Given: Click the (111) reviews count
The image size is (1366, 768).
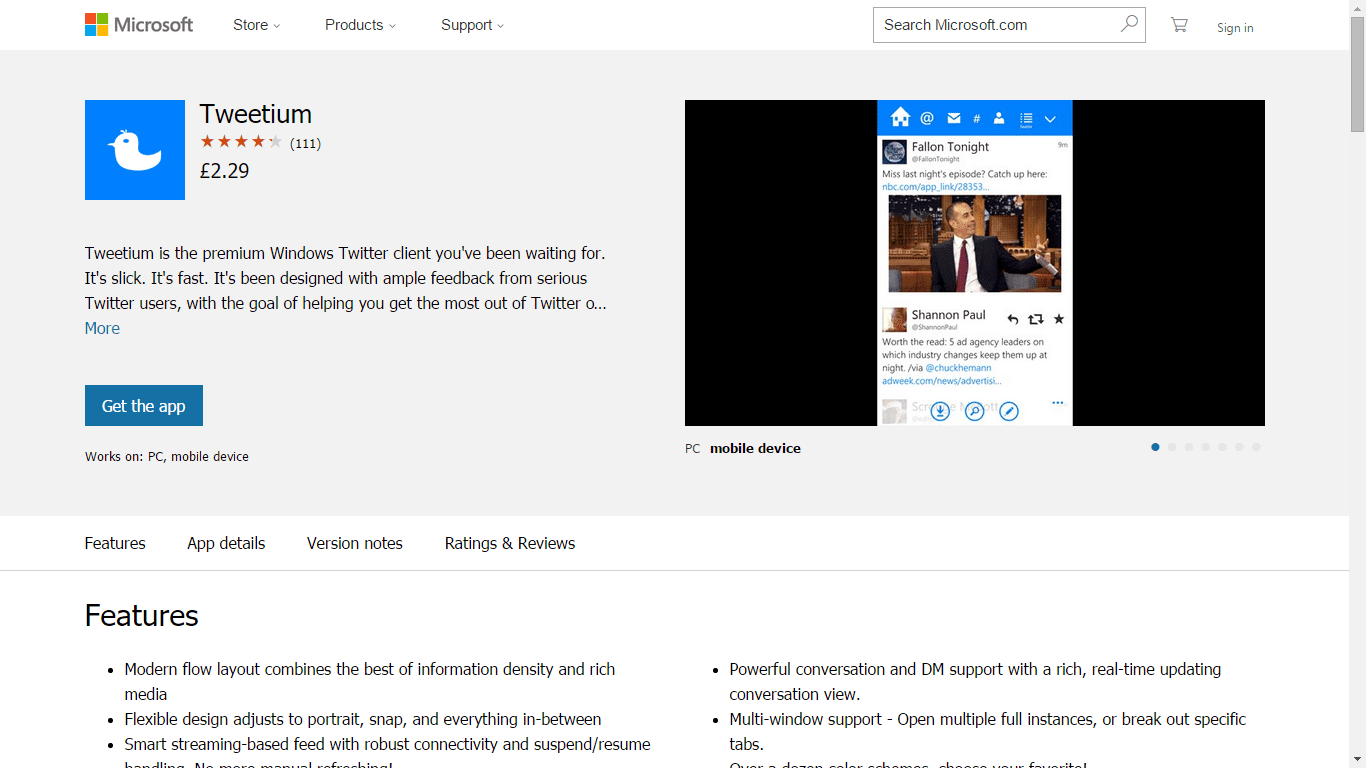Looking at the screenshot, I should pos(305,143).
